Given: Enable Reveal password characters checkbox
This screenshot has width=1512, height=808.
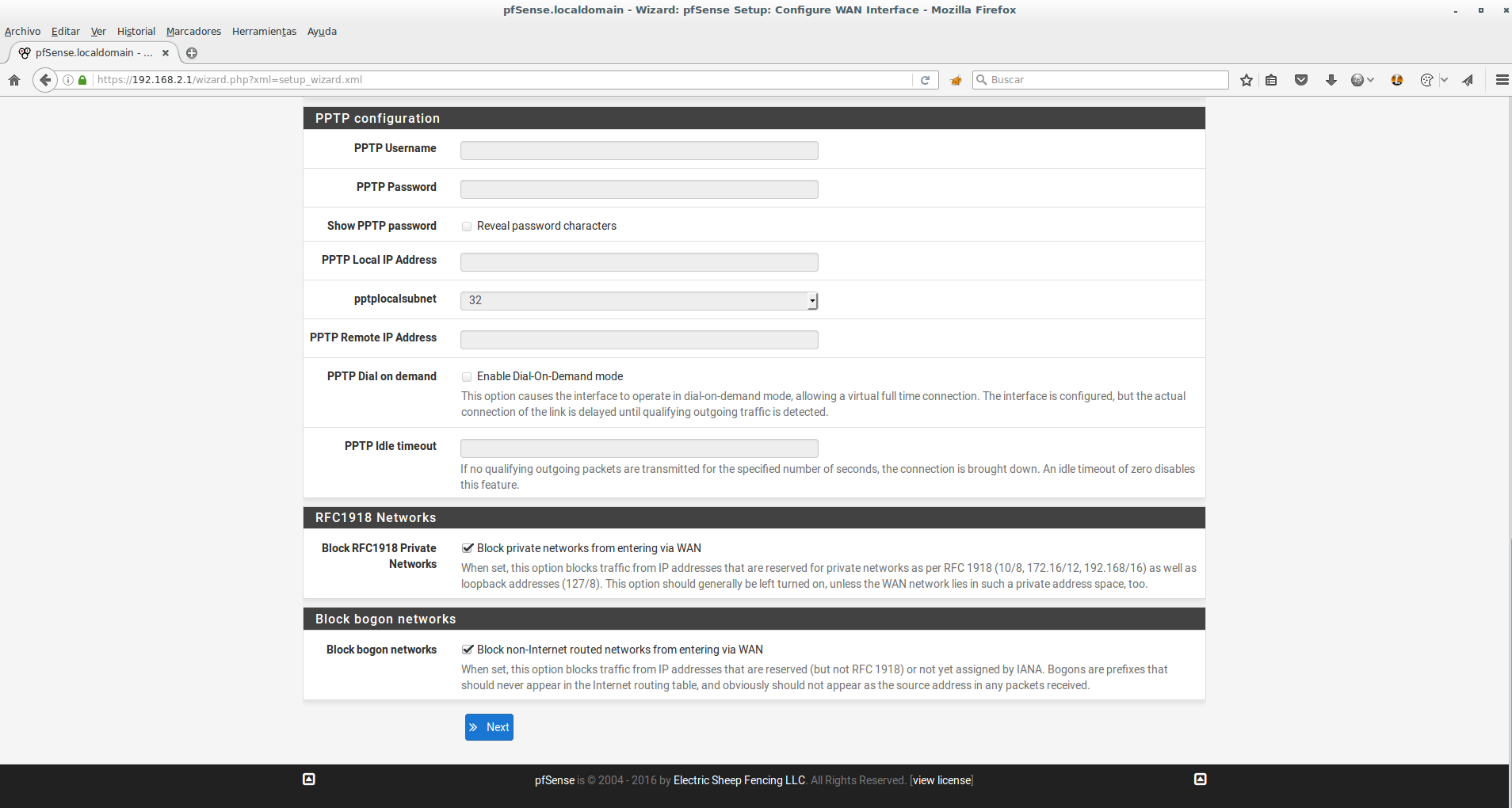Looking at the screenshot, I should [x=467, y=227].
